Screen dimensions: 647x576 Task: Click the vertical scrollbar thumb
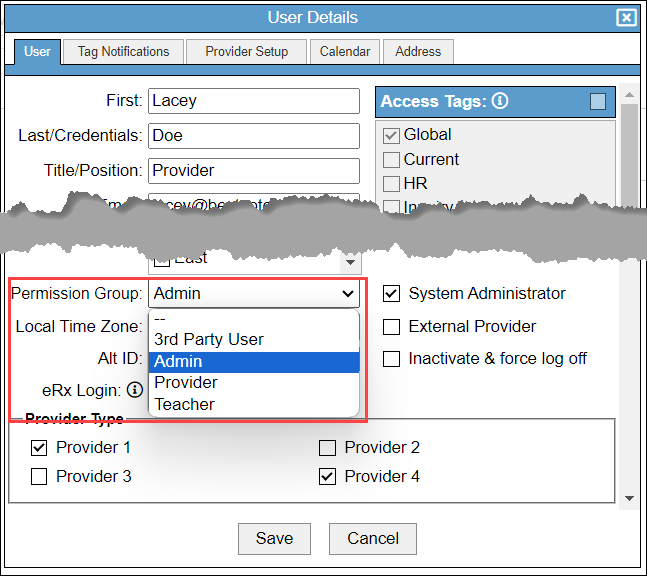(x=629, y=155)
